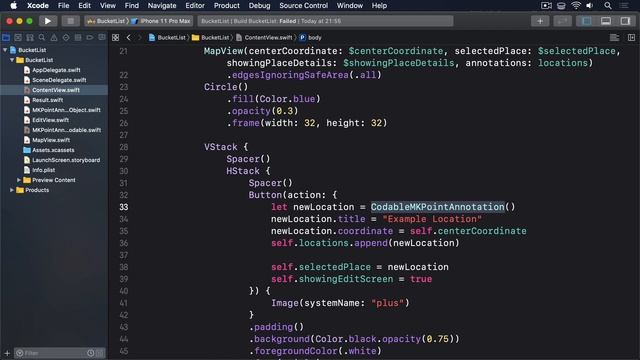Select Assets.xcassets in navigator
640x360 pixels.
point(53,150)
